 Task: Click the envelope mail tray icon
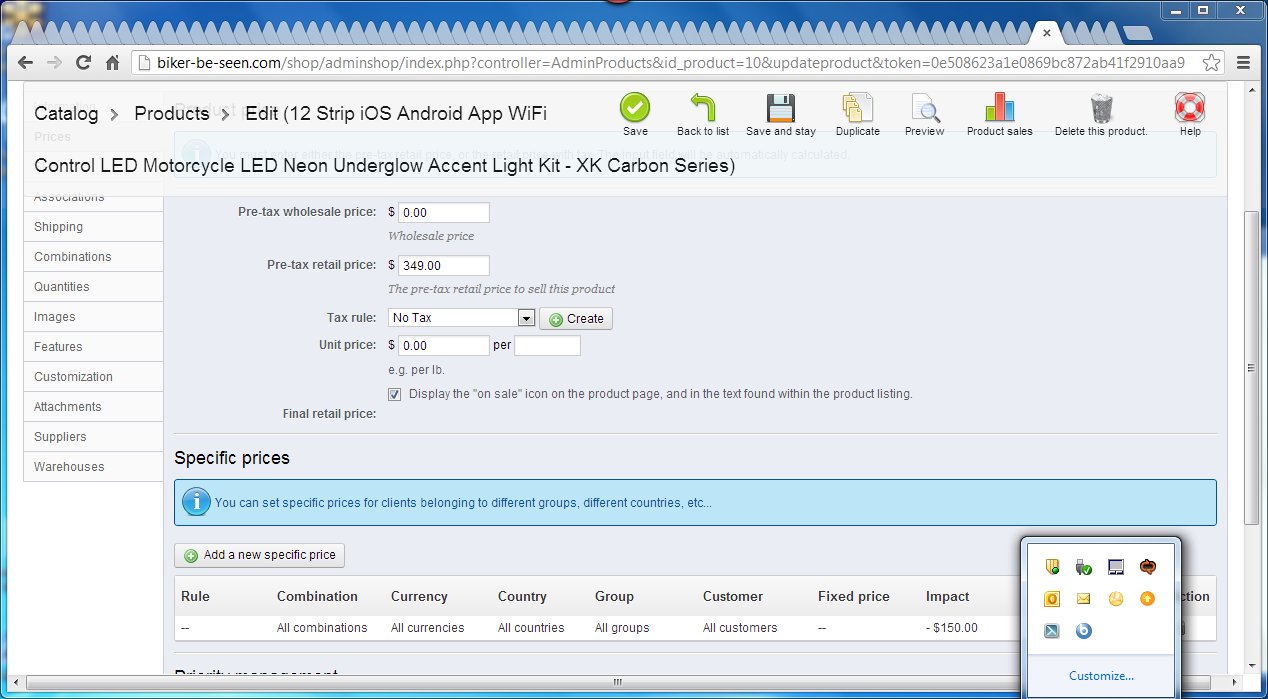tap(1084, 599)
